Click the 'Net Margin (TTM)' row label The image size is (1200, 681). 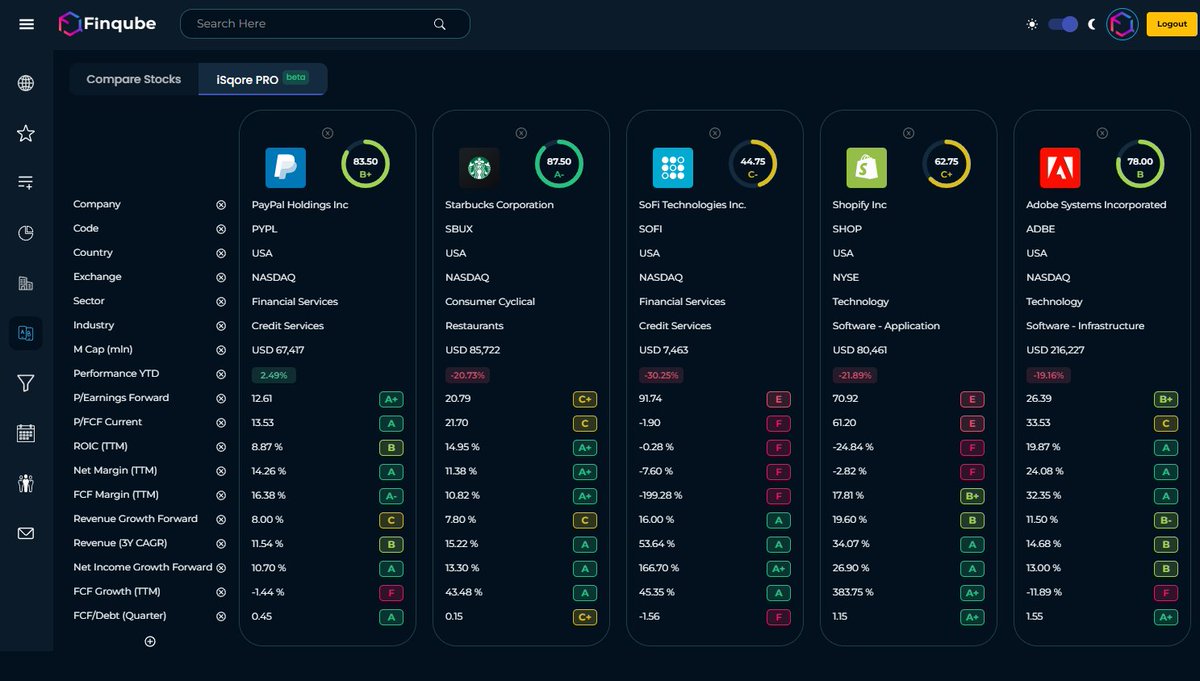click(115, 470)
